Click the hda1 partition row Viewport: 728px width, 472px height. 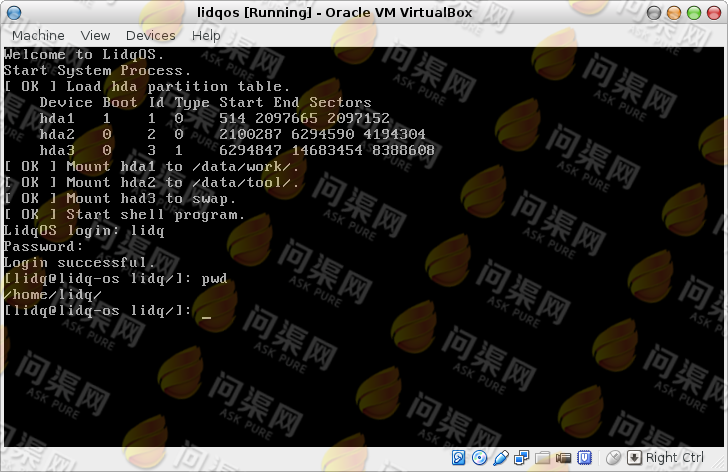(214, 119)
